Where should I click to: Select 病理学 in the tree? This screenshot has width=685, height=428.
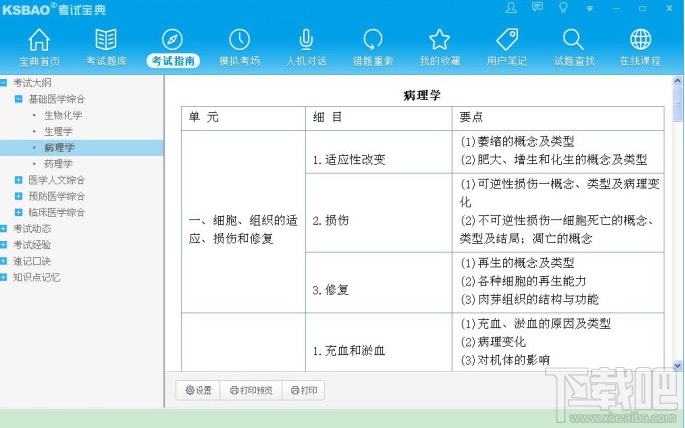point(59,148)
